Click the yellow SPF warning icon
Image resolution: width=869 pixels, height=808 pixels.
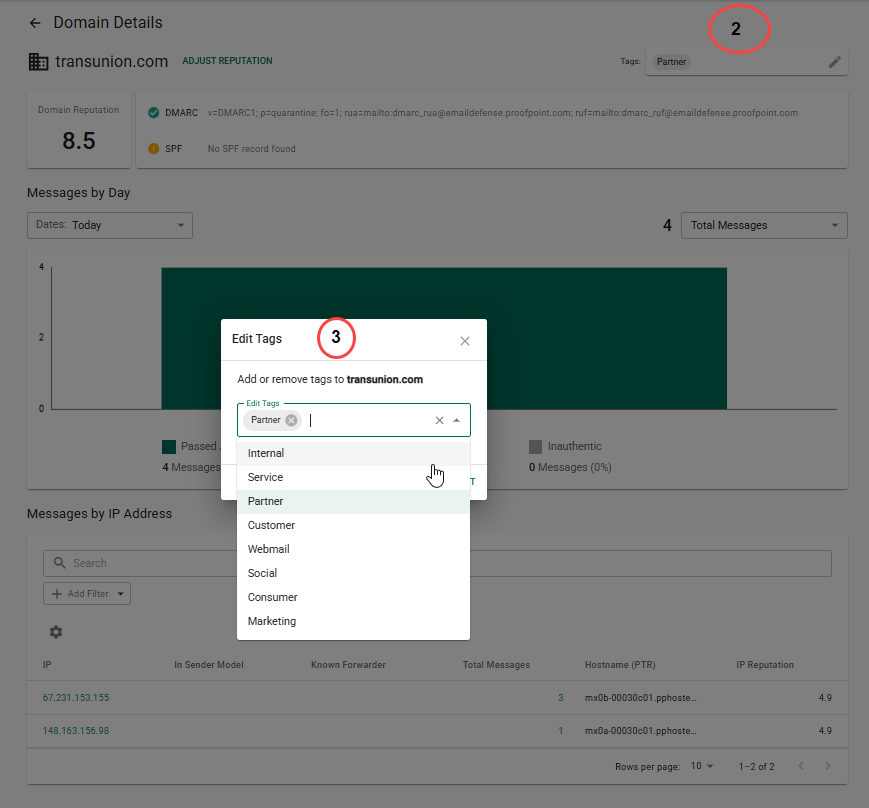coord(152,147)
